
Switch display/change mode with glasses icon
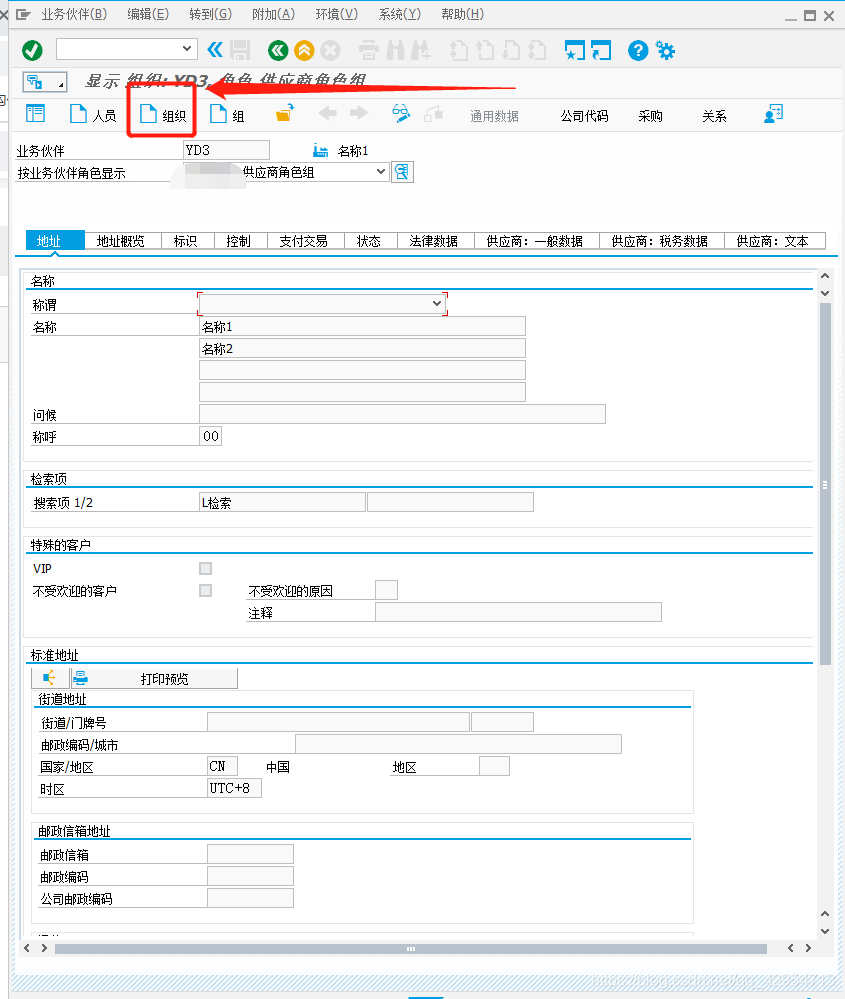[400, 114]
